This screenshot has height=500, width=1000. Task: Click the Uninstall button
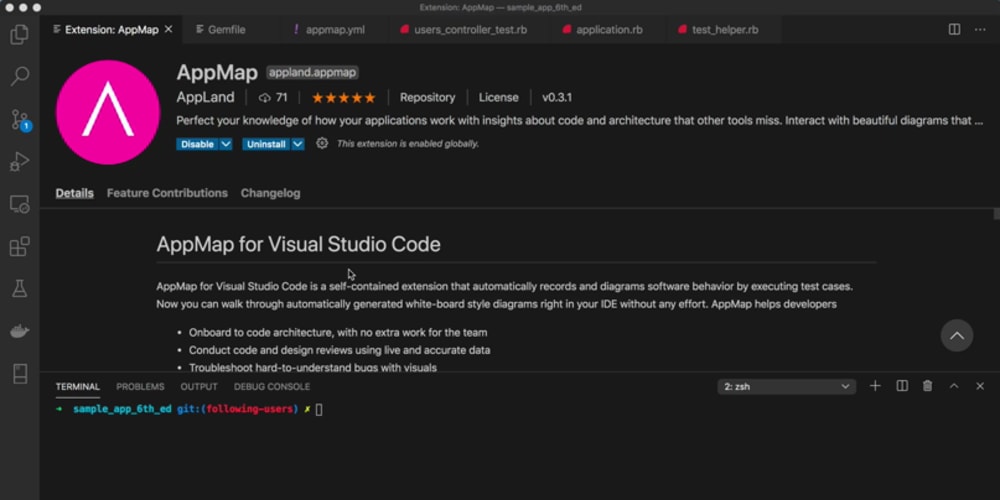267,144
